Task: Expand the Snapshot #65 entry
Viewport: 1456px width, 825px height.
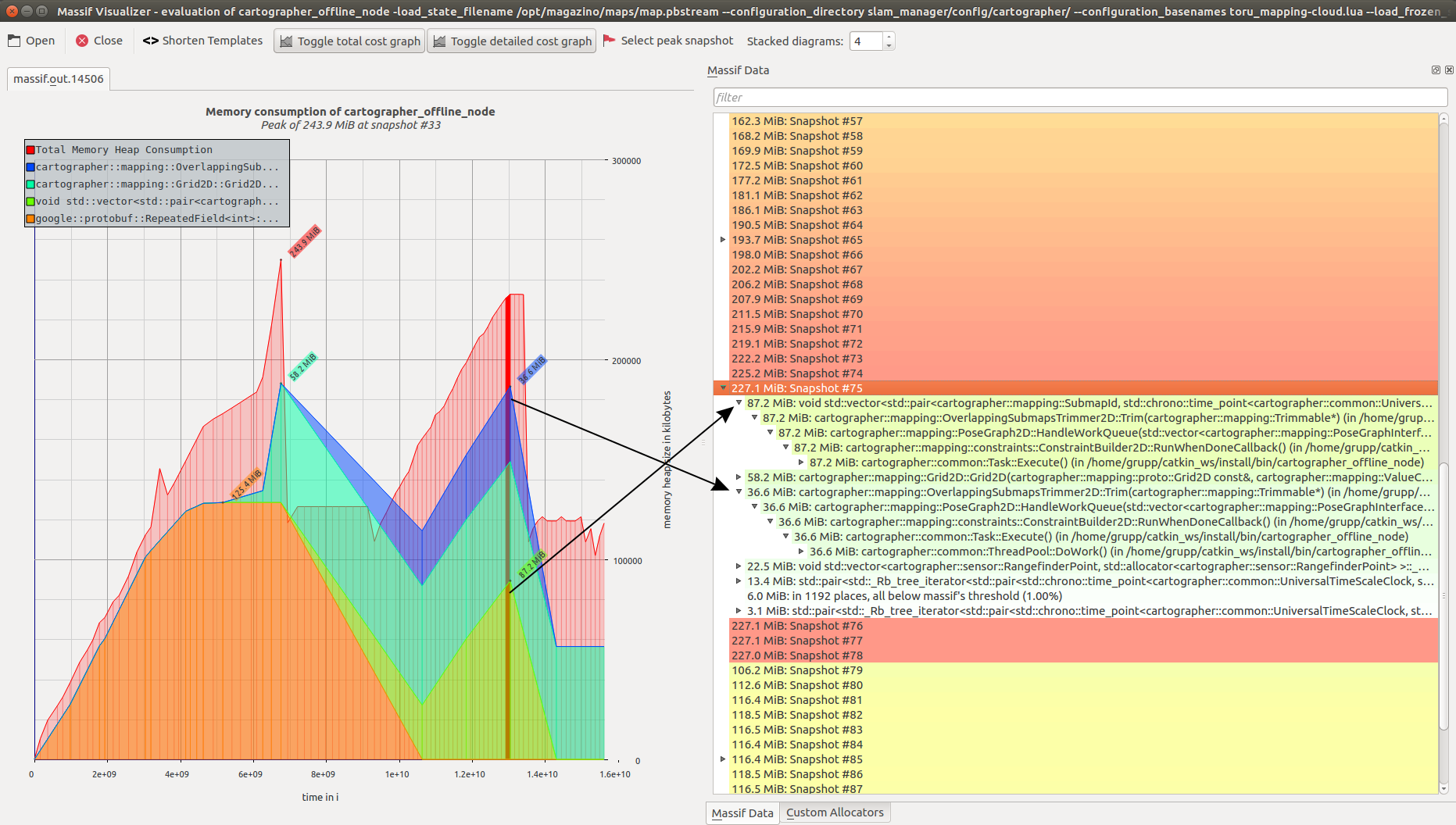Action: click(x=722, y=240)
